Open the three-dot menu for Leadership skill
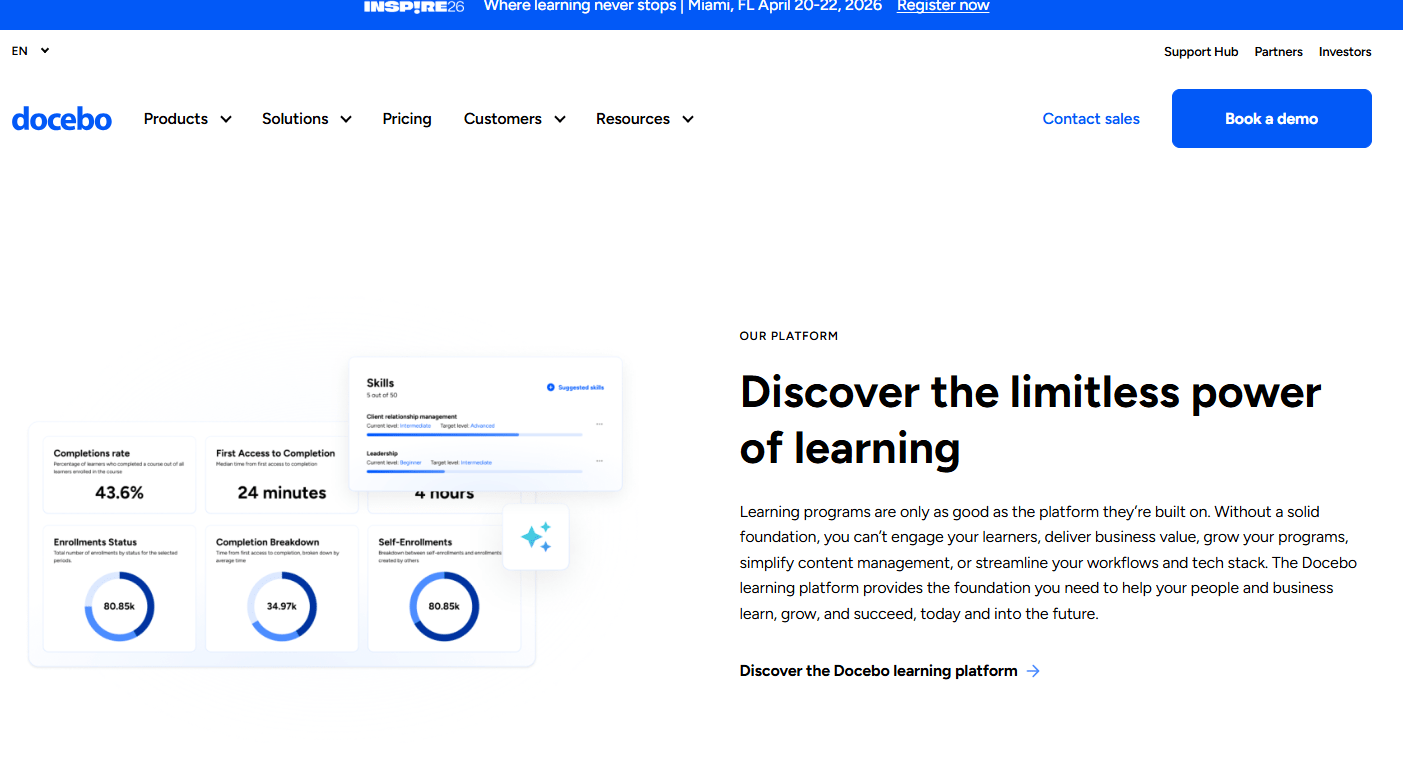The height and width of the screenshot is (771, 1403). tap(599, 461)
